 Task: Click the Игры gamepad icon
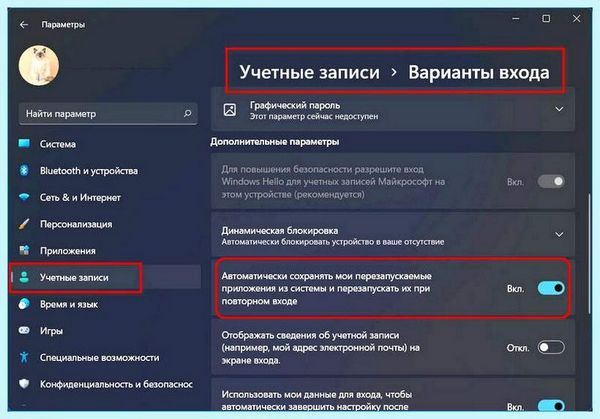[x=24, y=330]
